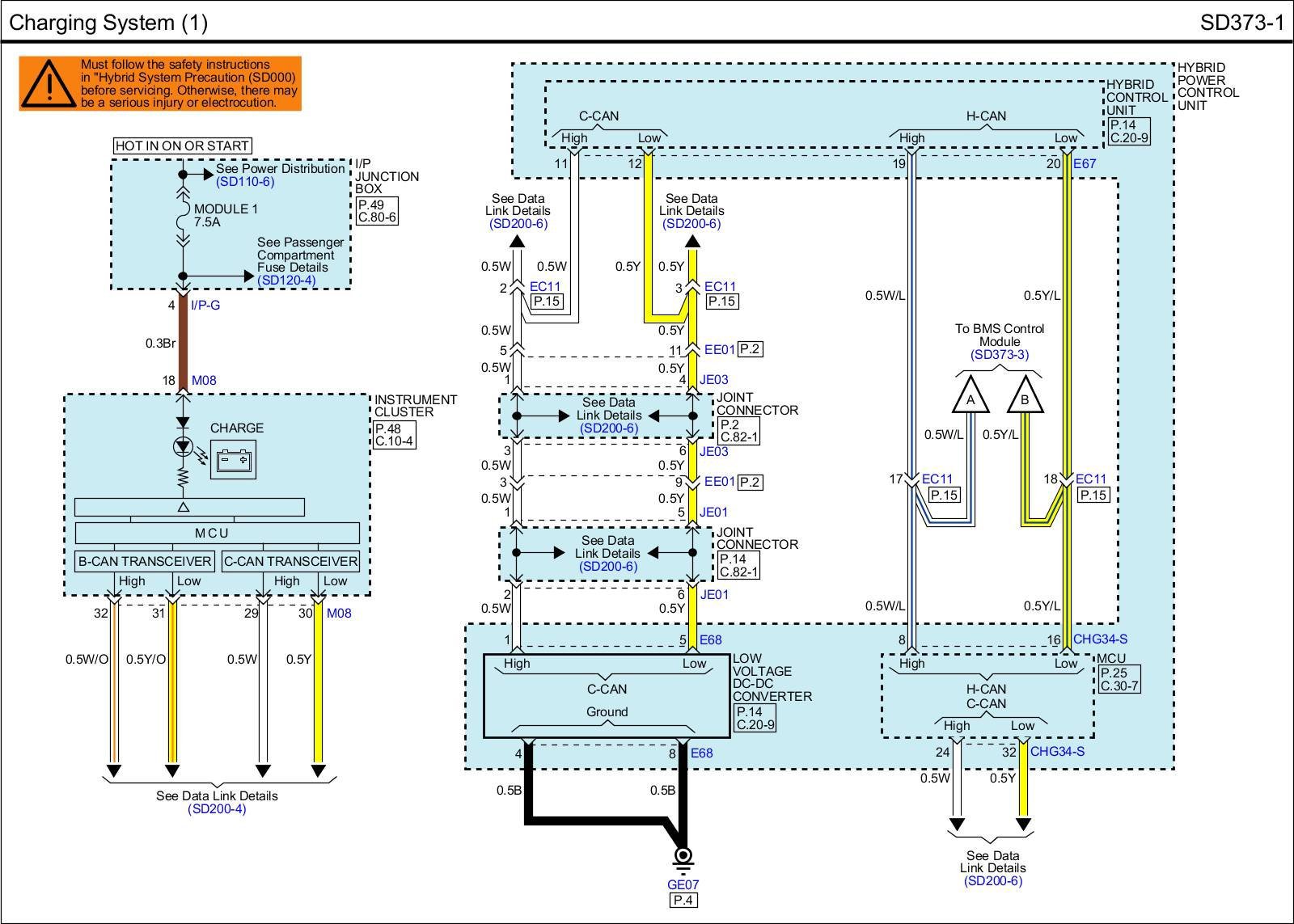This screenshot has width=1294, height=924.
Task: Click the P.4 page box below GE07
Action: pos(683,900)
